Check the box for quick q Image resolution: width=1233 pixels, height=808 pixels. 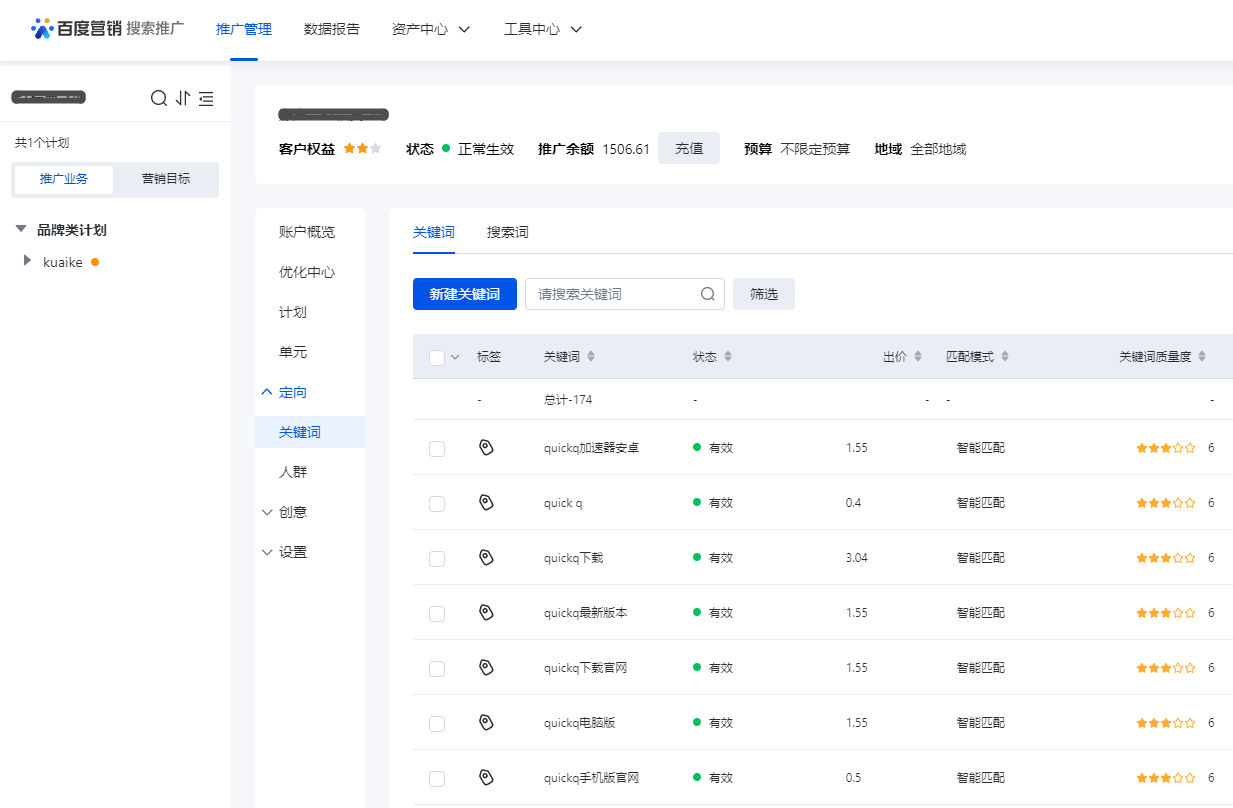click(x=437, y=504)
